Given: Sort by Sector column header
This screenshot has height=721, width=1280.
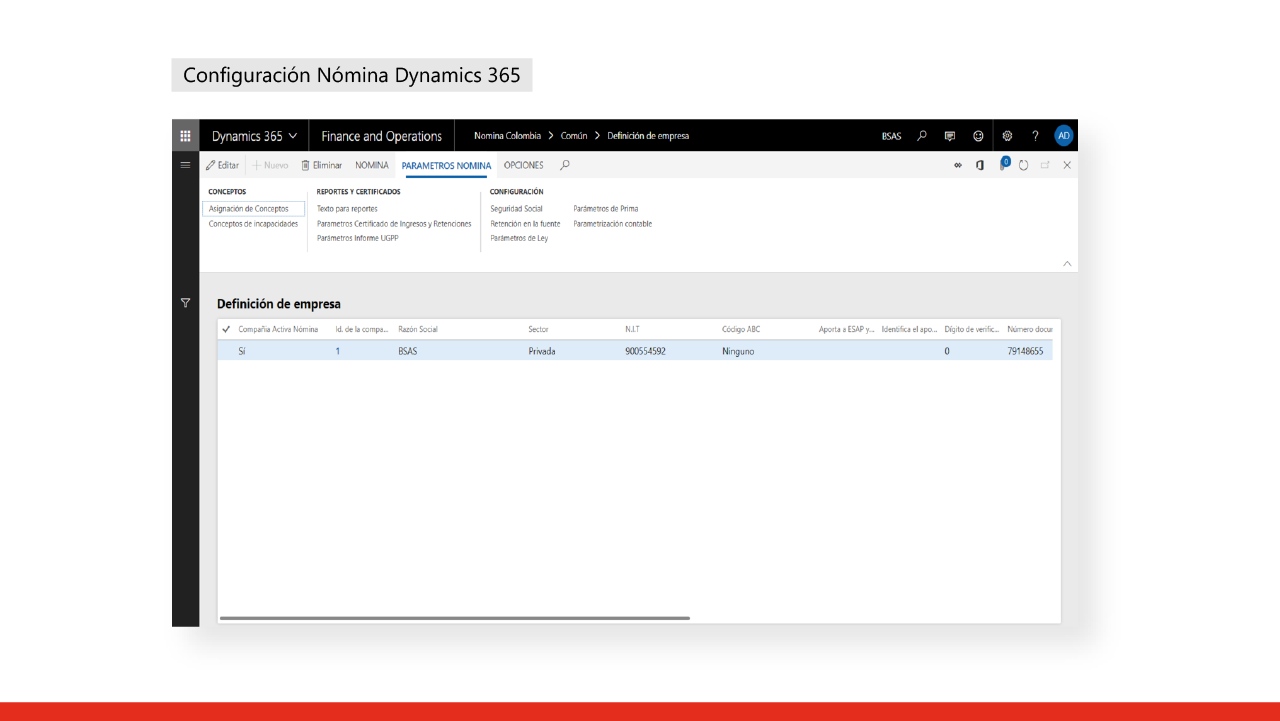Looking at the screenshot, I should (x=538, y=329).
